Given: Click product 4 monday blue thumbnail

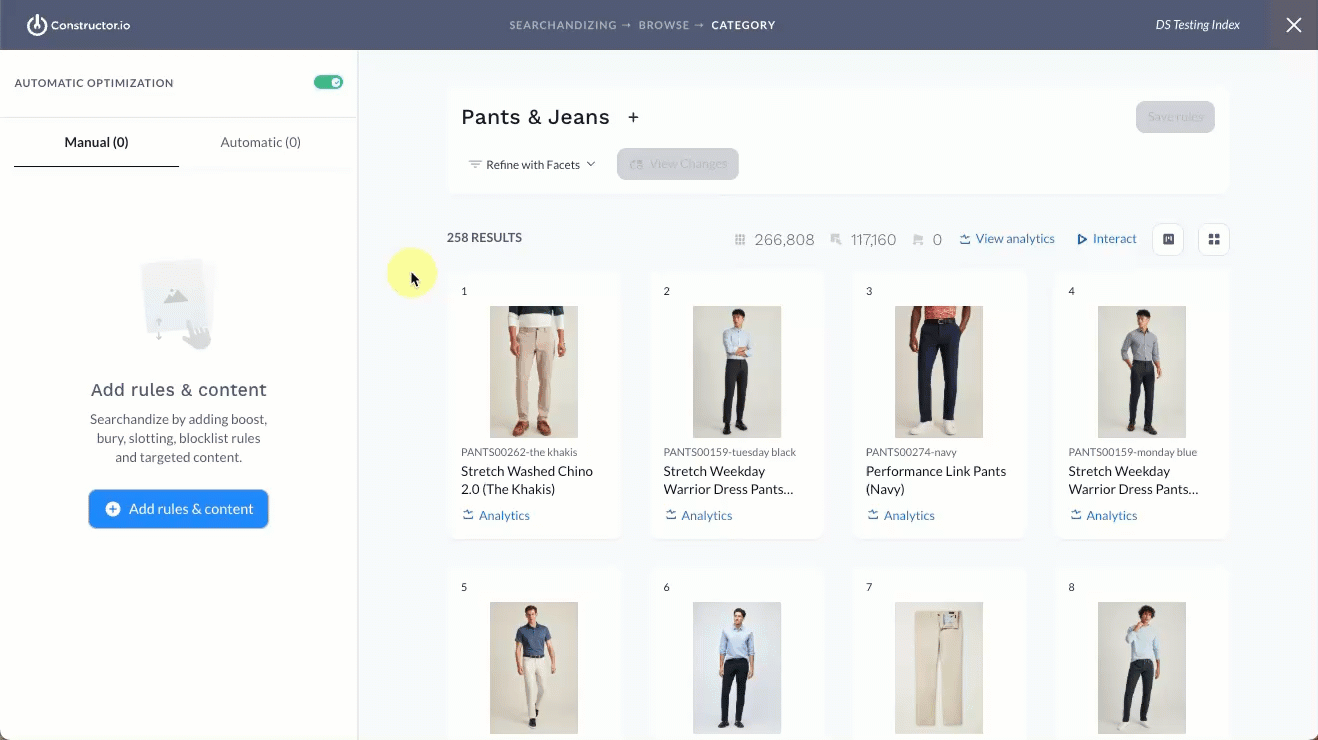Looking at the screenshot, I should 1142,372.
